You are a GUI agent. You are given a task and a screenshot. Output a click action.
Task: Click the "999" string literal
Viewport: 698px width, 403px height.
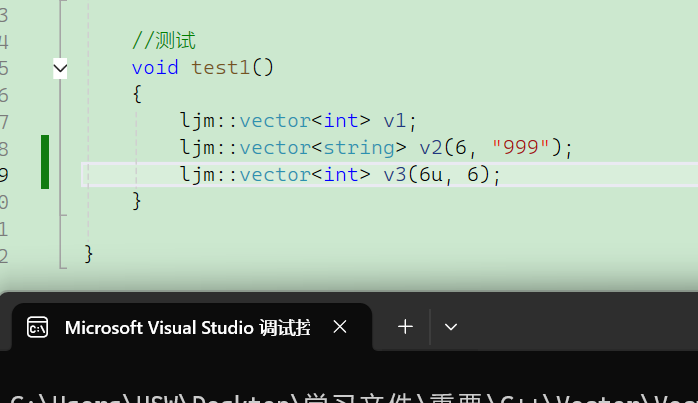tap(521, 147)
